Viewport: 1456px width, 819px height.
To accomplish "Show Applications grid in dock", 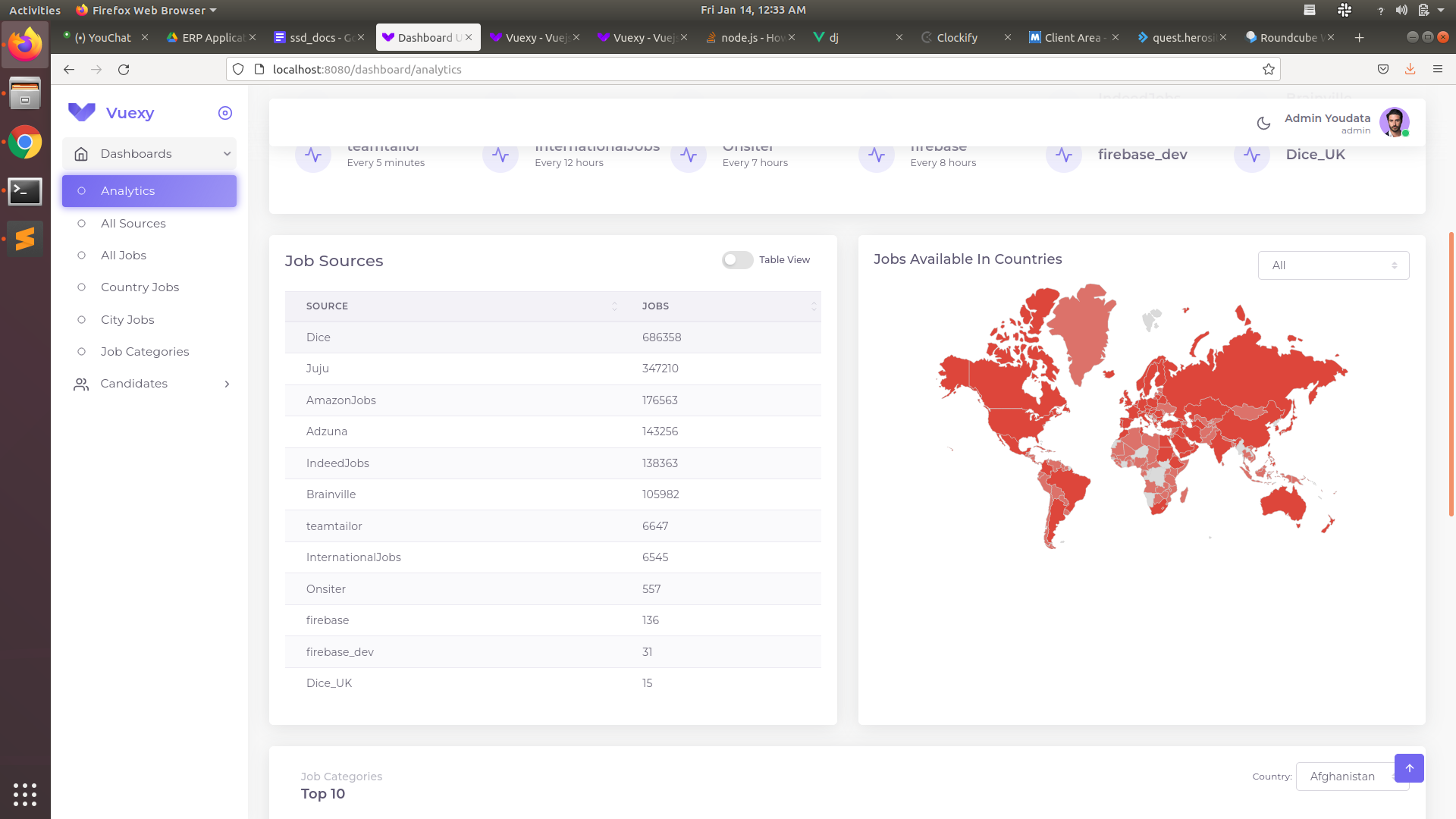I will pos(25,794).
